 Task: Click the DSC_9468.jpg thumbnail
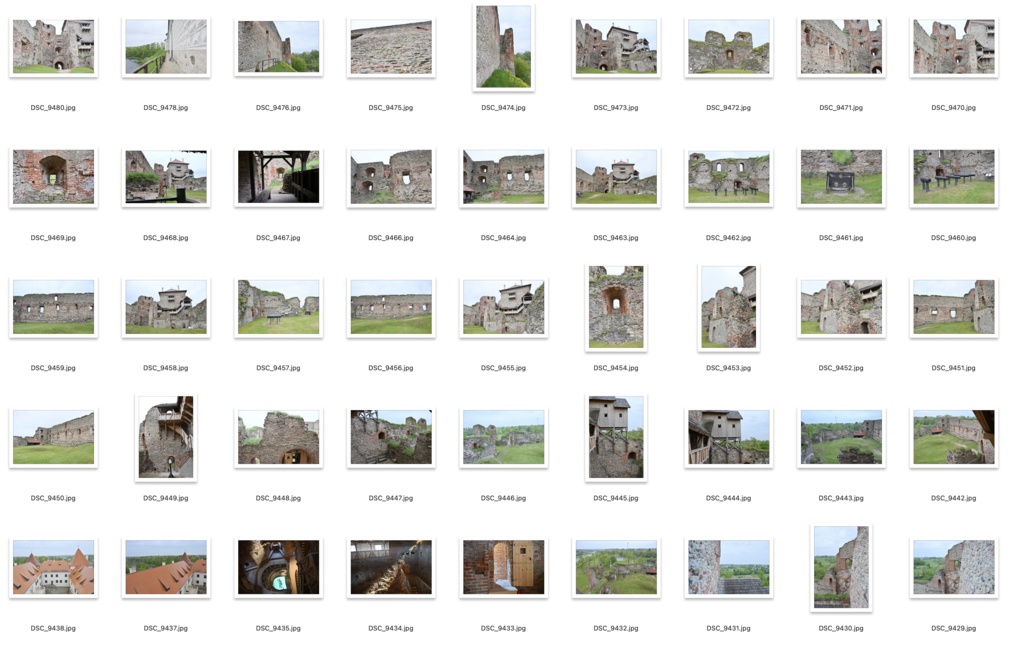(166, 176)
